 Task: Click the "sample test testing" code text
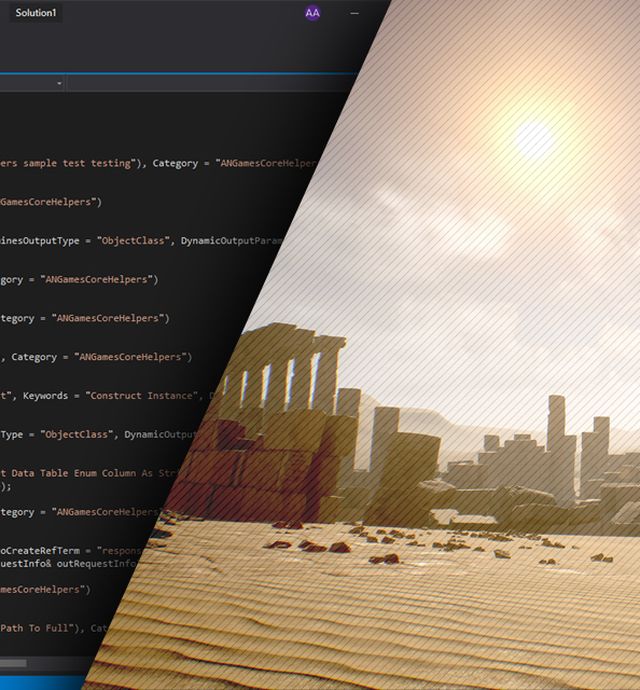75,163
